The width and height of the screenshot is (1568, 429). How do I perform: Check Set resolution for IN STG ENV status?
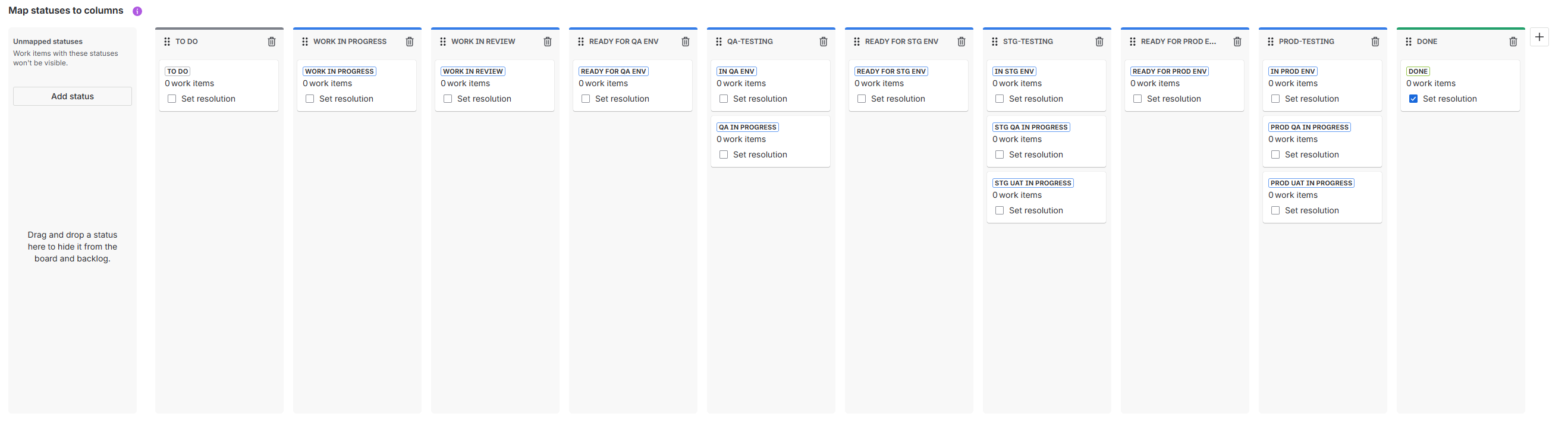point(1000,99)
